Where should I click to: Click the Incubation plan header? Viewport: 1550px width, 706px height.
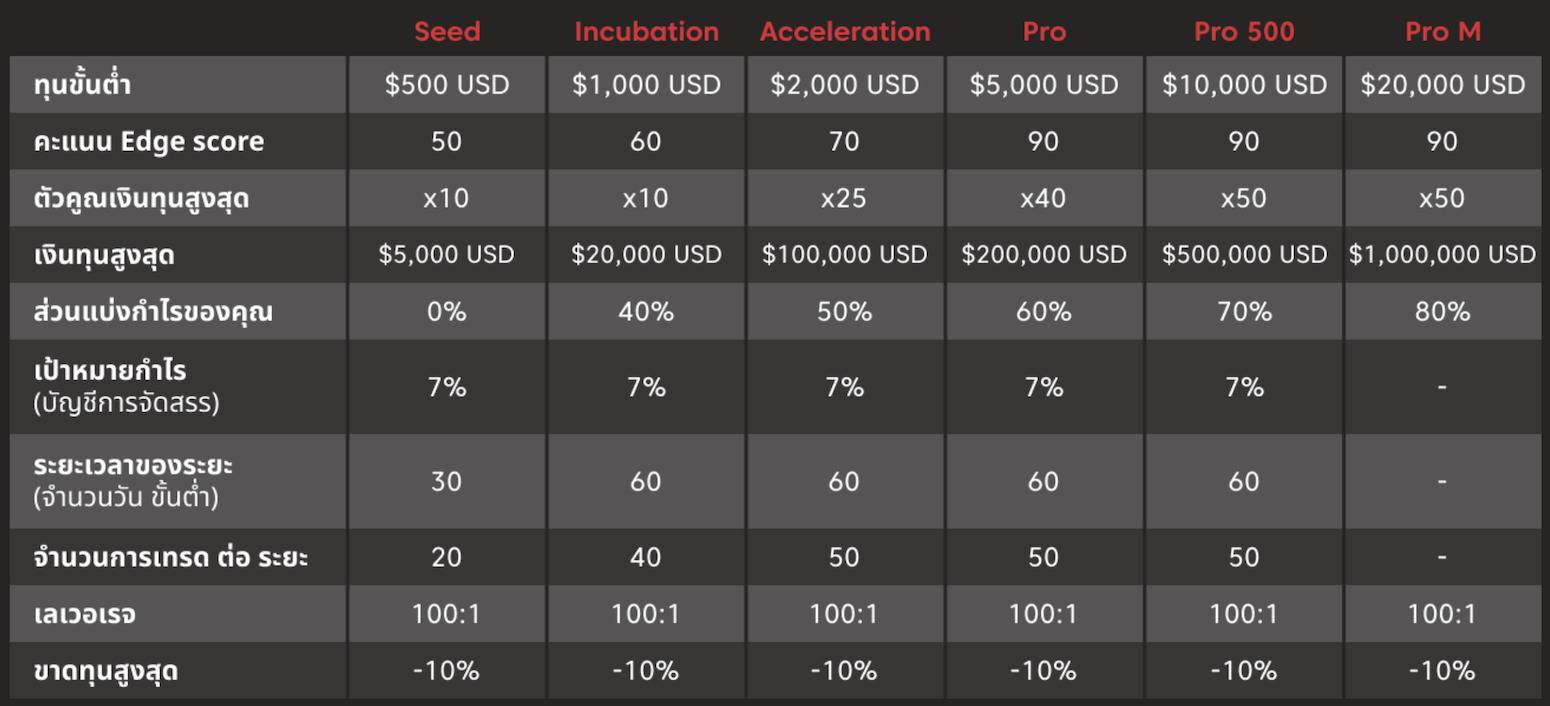[646, 31]
